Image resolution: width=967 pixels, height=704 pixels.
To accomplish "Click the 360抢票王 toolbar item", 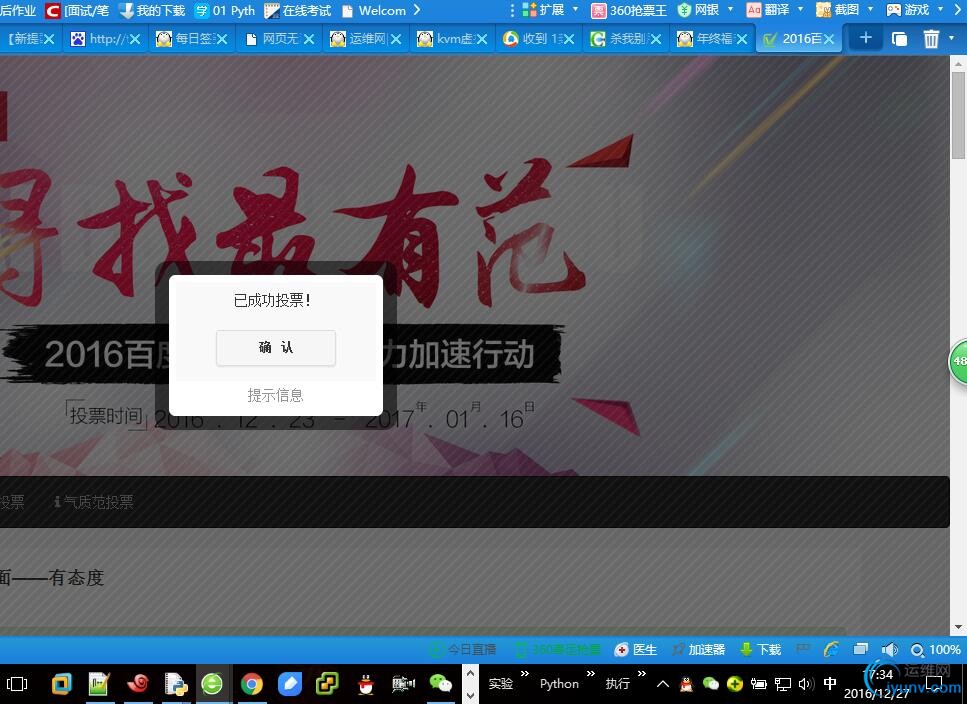I will click(629, 10).
